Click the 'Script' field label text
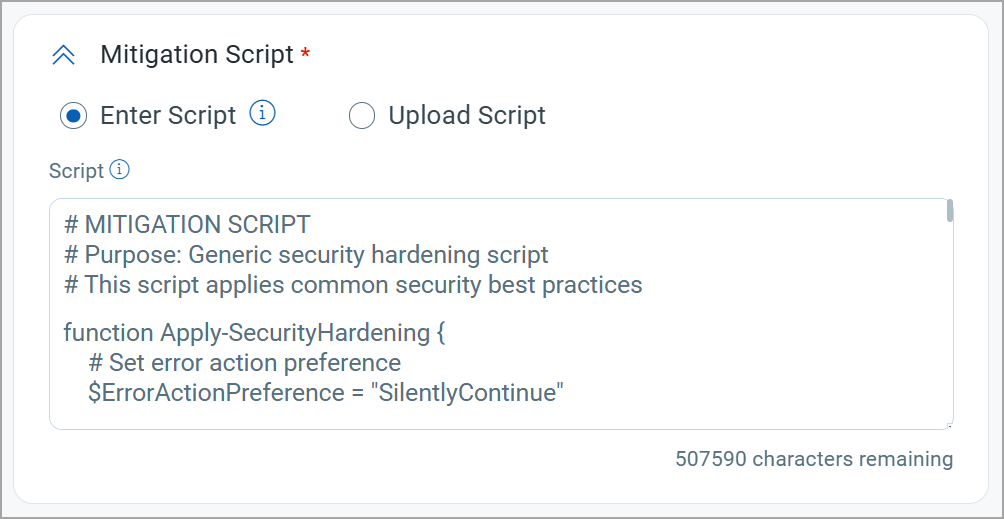 [x=76, y=171]
